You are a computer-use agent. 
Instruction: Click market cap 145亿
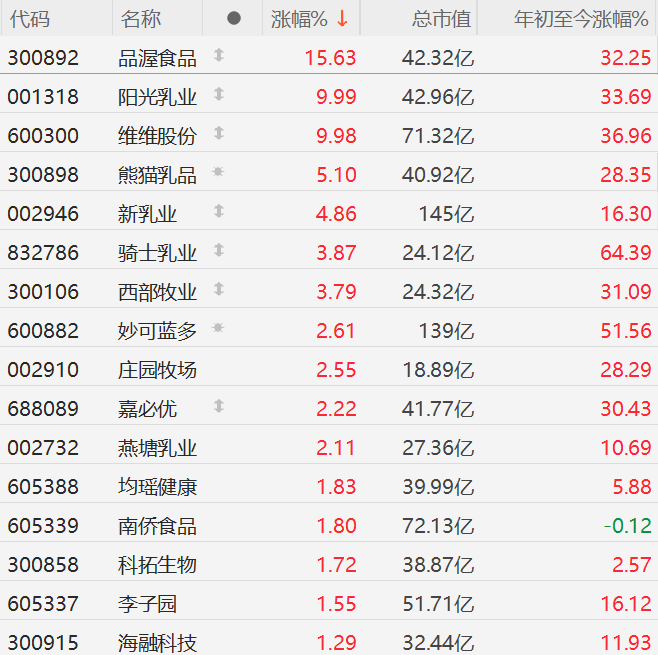(446, 214)
